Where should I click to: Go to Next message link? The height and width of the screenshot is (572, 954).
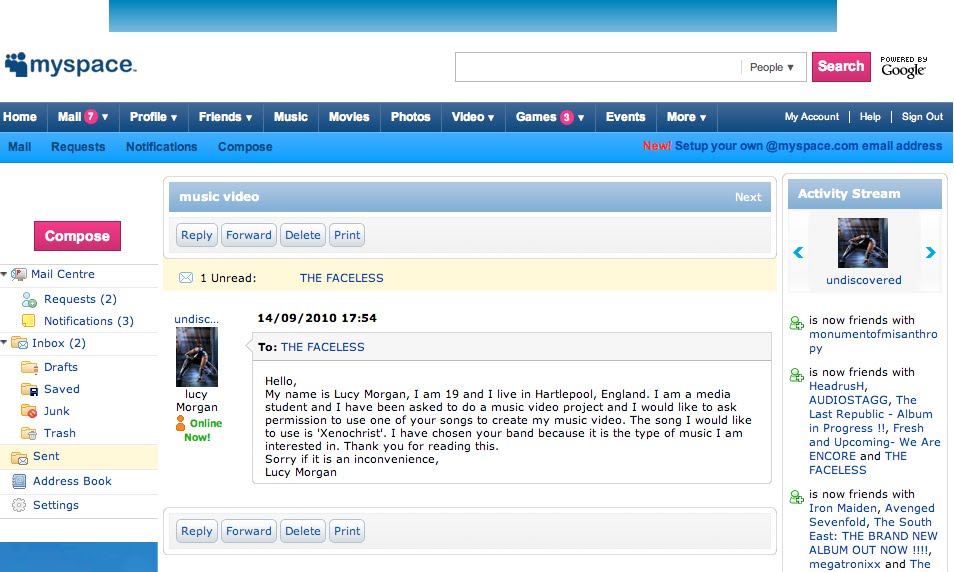[x=748, y=197]
